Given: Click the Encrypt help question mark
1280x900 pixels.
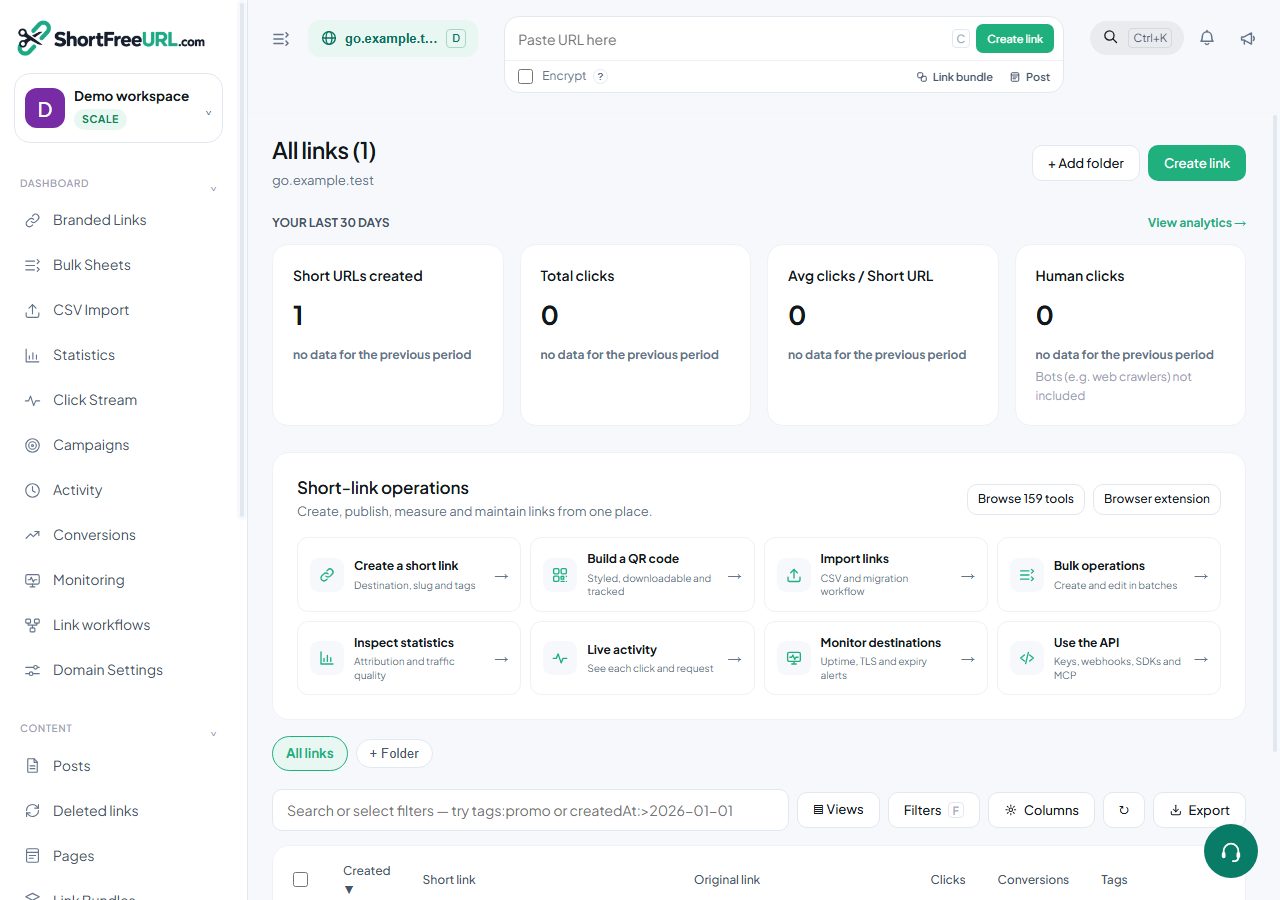Looking at the screenshot, I should point(600,76).
